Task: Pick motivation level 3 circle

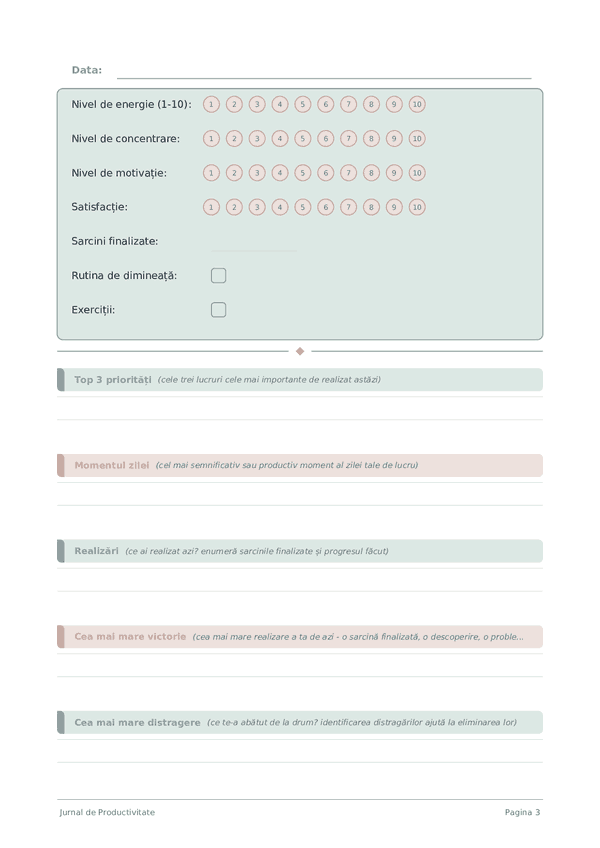Action: click(257, 173)
